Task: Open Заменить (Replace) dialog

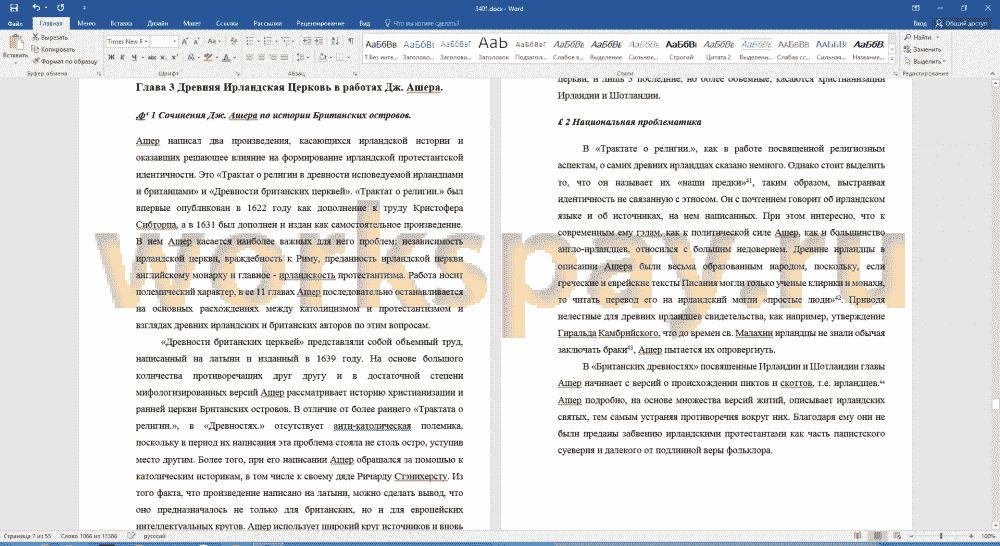Action: pyautogui.click(x=922, y=49)
